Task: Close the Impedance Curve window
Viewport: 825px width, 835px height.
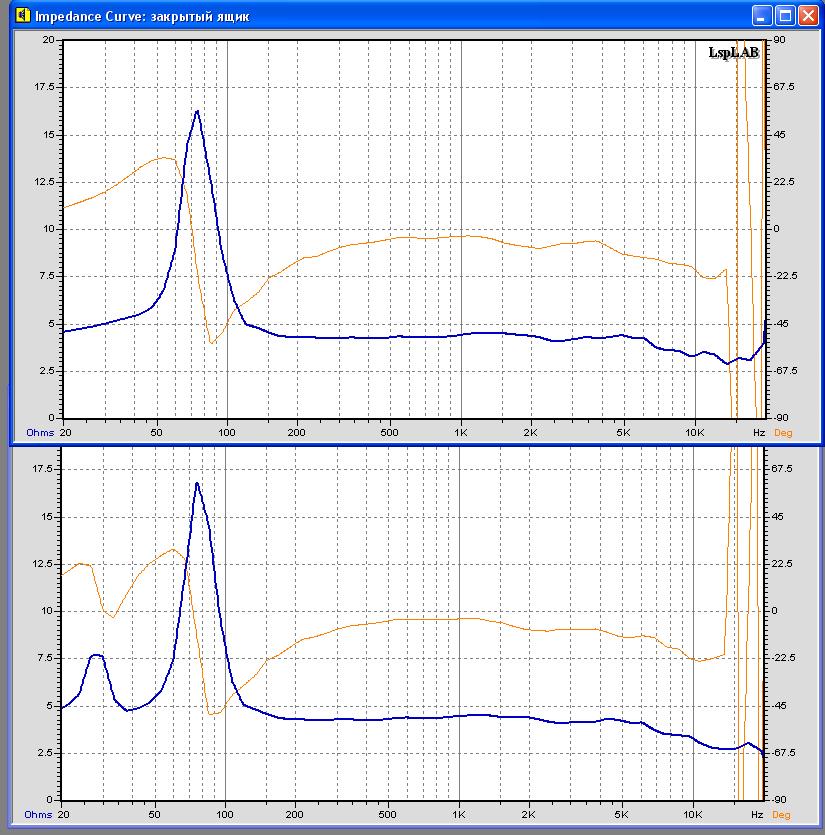Action: click(x=808, y=15)
